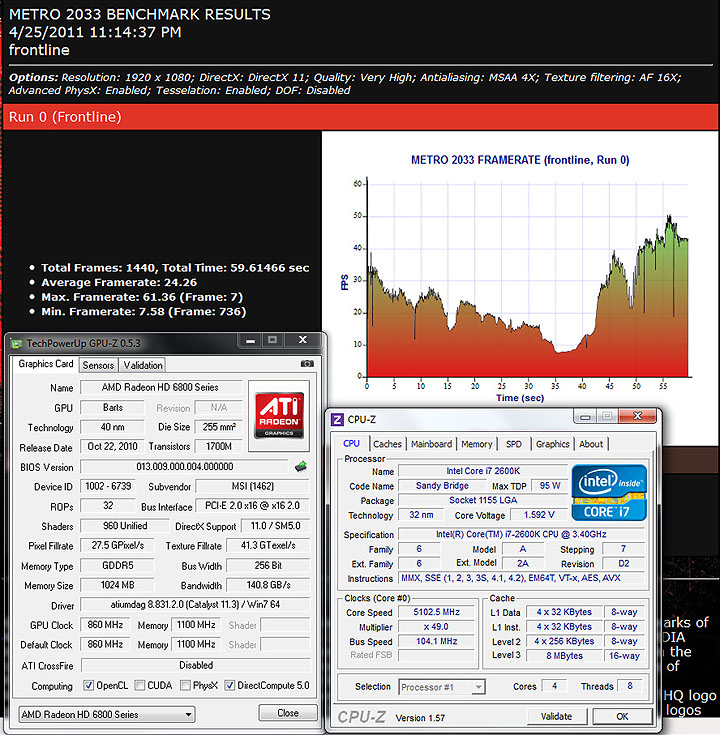This screenshot has width=720, height=735.
Task: Click the BIOS save chip icon in GPU-Z
Action: pyautogui.click(x=300, y=466)
